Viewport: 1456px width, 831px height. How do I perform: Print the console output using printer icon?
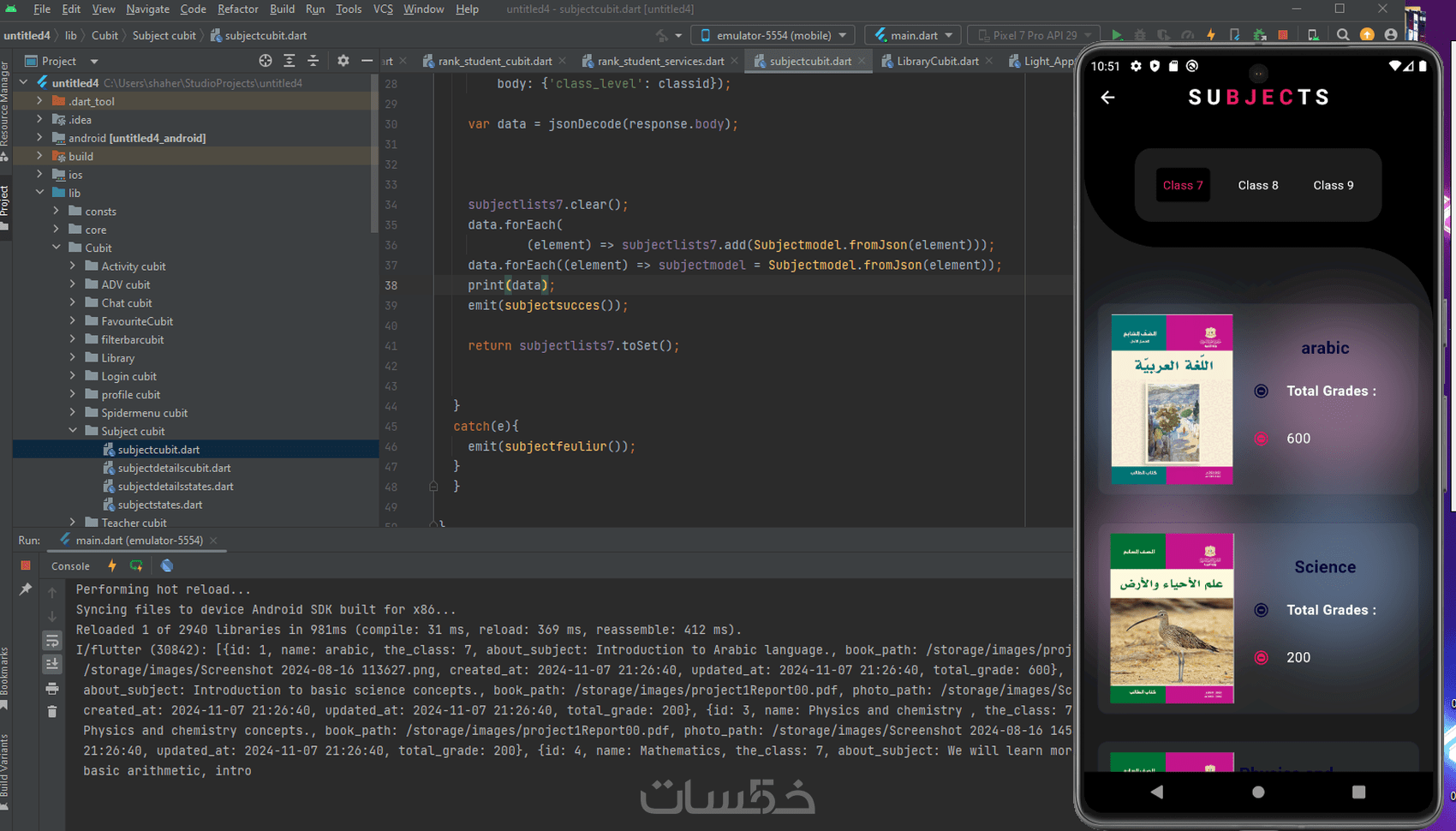(x=52, y=688)
